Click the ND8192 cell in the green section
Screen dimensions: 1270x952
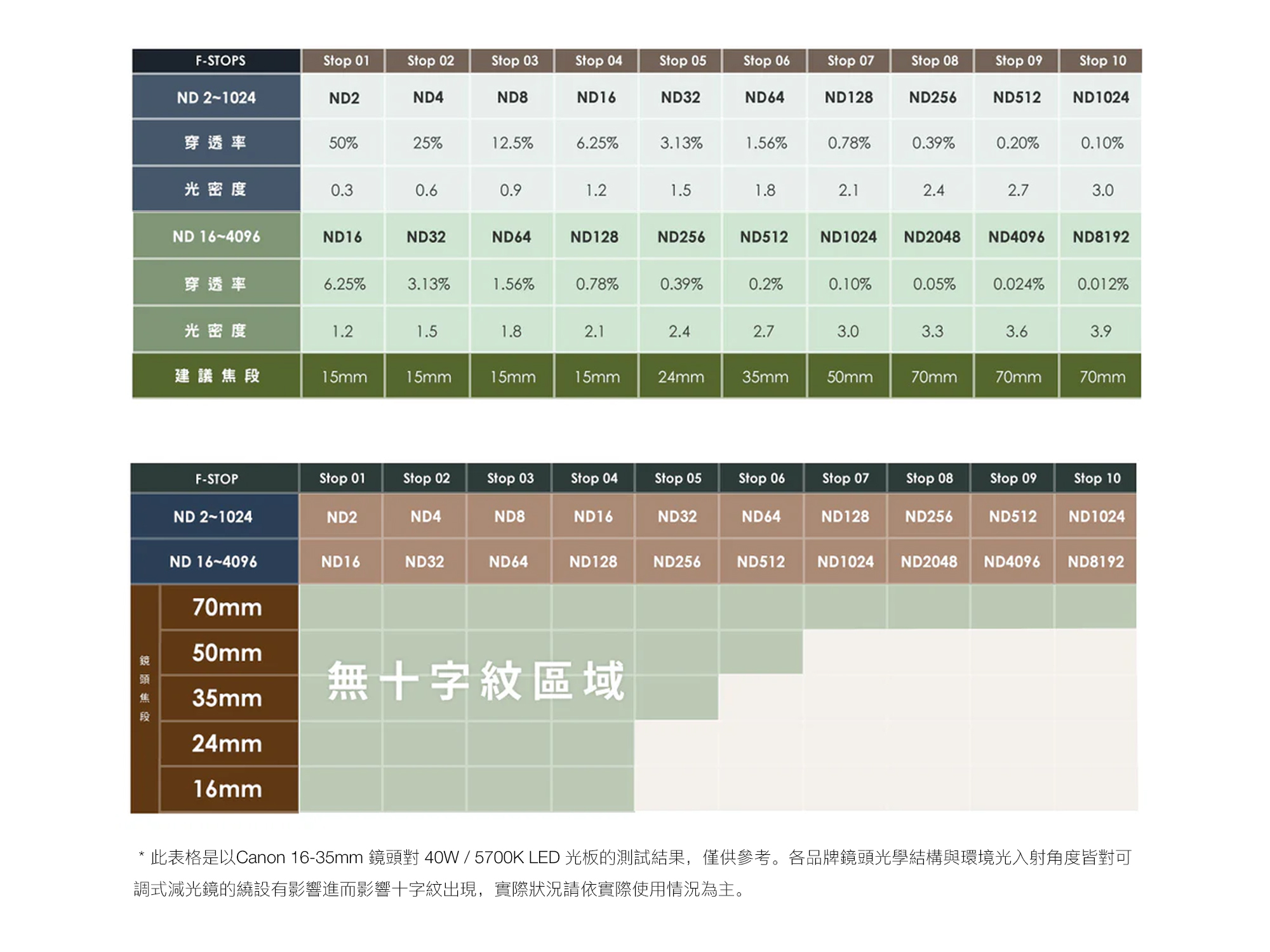pos(1100,237)
